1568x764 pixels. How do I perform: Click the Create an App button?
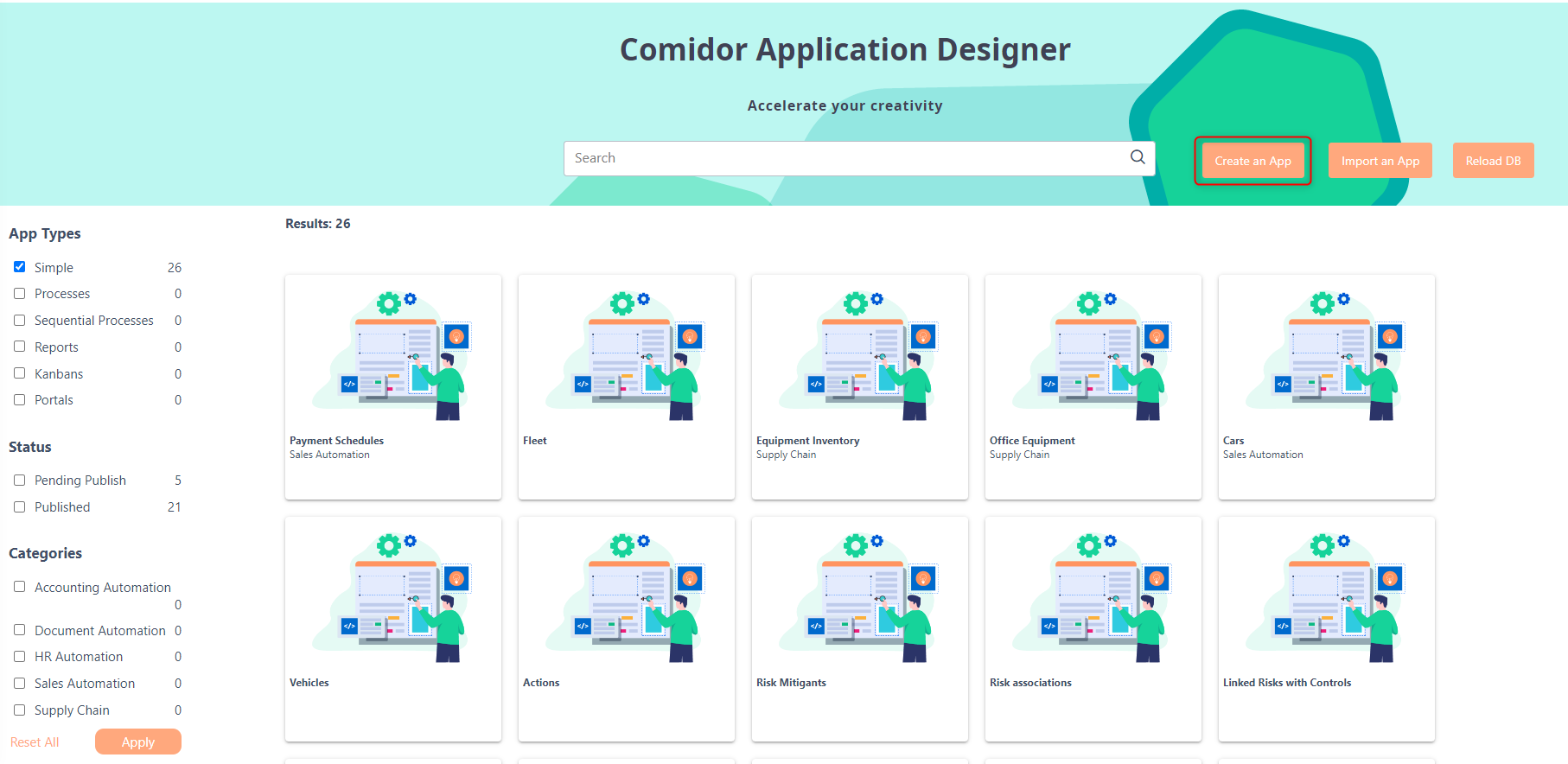(x=1252, y=161)
